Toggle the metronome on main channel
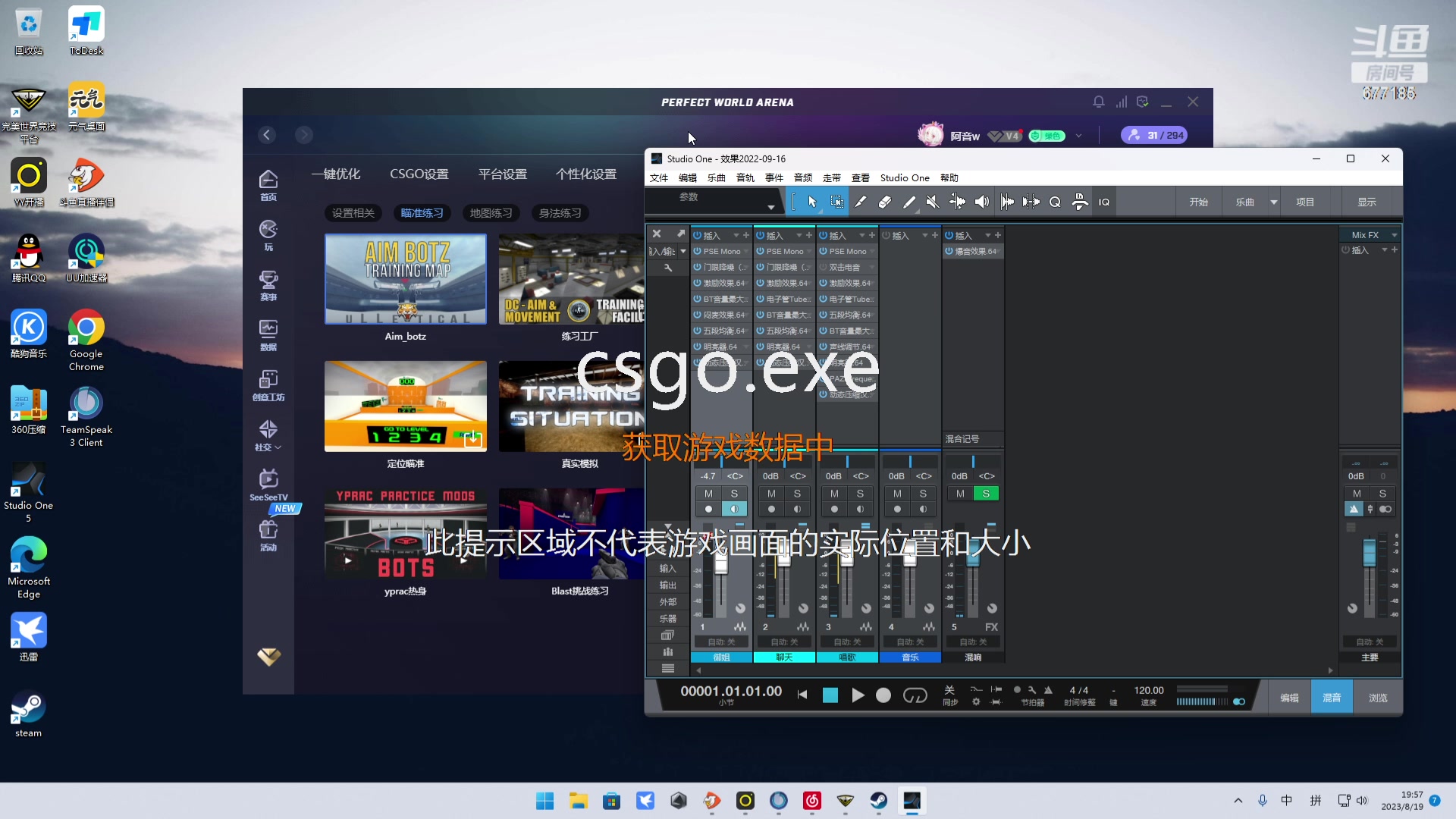 (1354, 509)
